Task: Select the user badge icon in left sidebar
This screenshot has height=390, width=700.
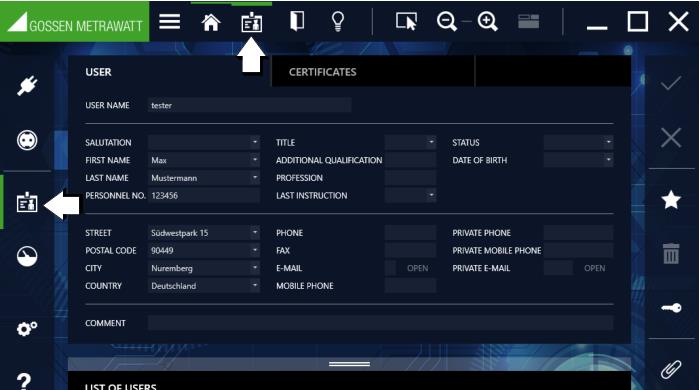Action: point(27,202)
